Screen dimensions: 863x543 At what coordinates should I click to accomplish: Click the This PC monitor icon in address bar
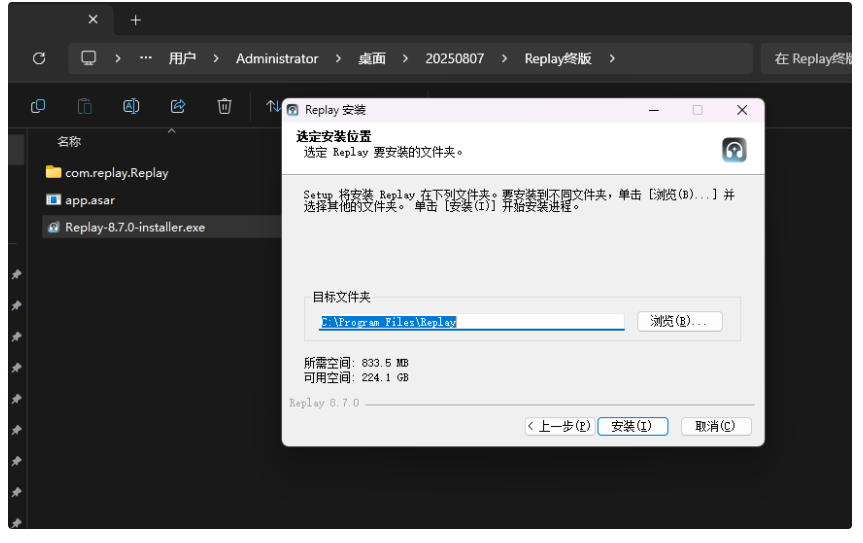point(89,58)
